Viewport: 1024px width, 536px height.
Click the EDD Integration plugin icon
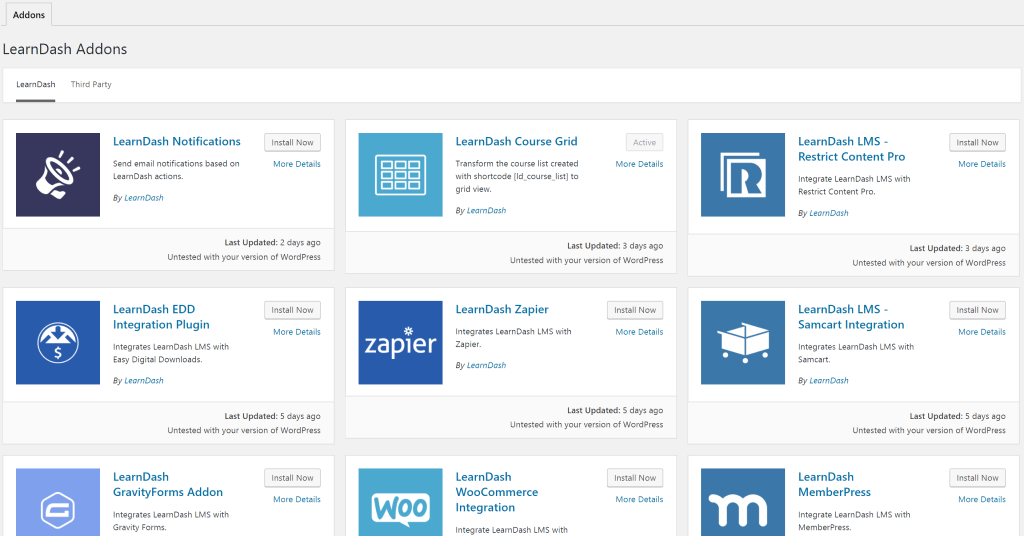tap(58, 343)
